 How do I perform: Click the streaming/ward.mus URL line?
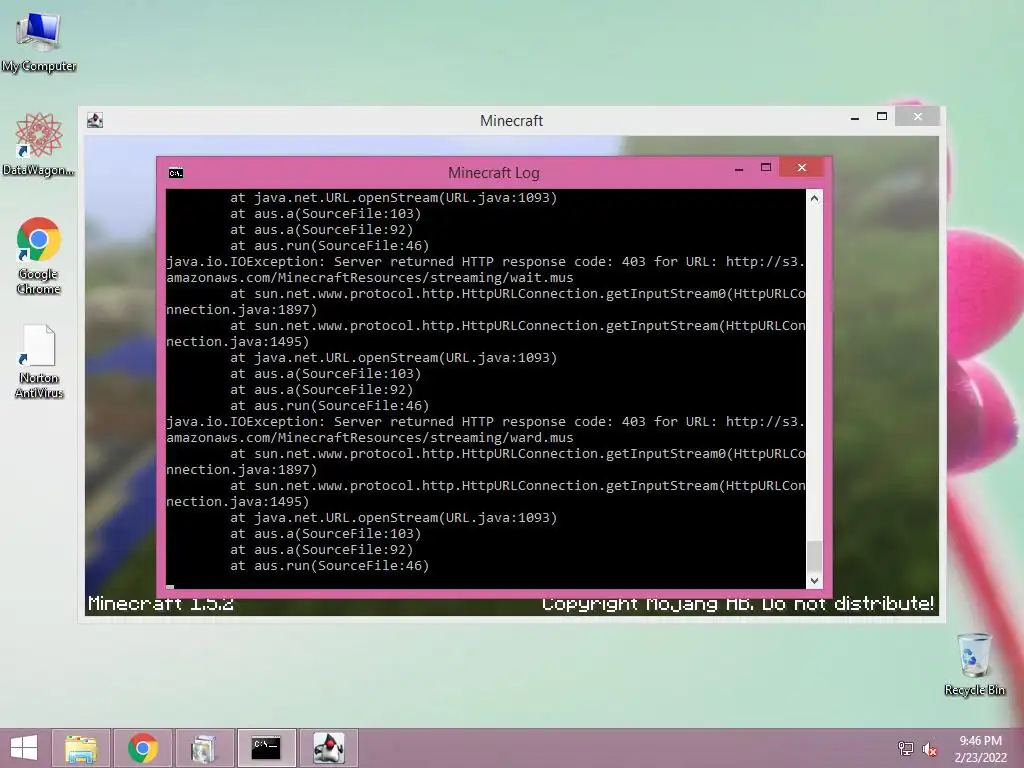tap(370, 438)
